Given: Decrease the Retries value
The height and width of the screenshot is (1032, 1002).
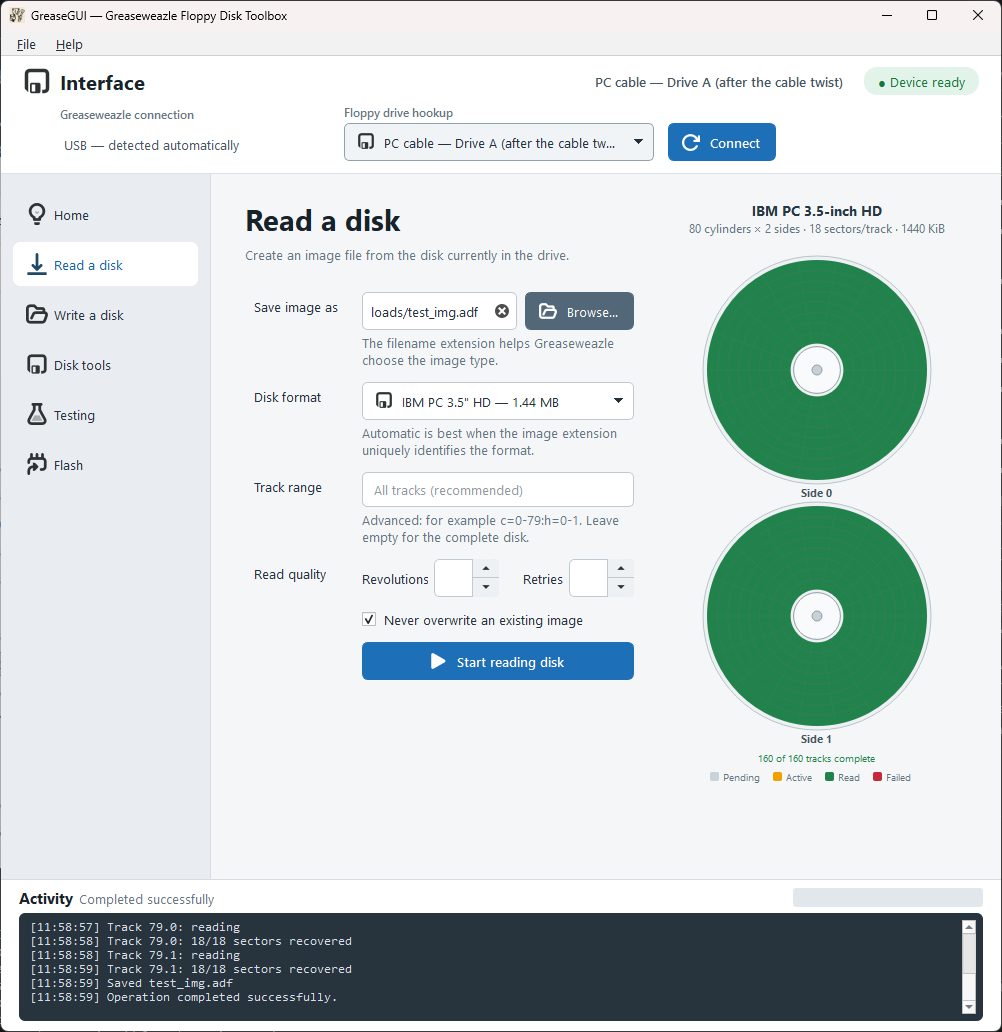Looking at the screenshot, I should click(621, 587).
